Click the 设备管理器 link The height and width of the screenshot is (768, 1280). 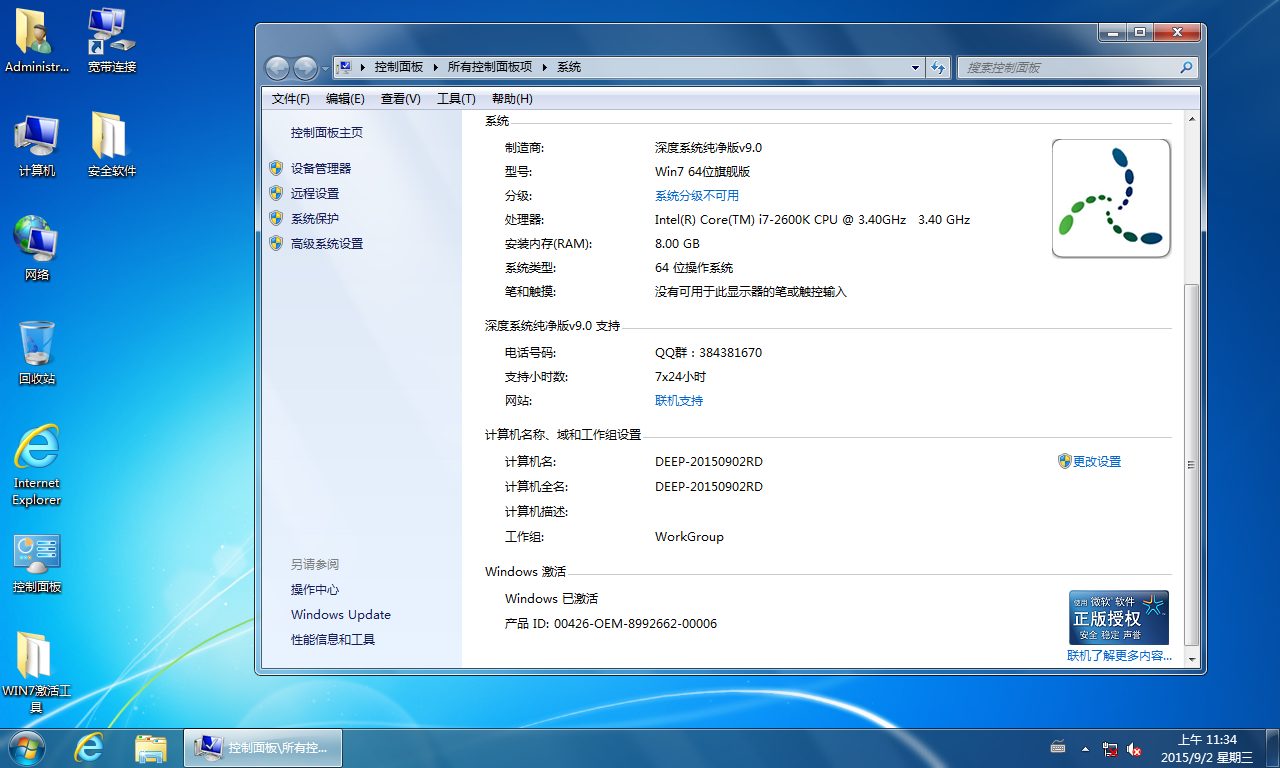pyautogui.click(x=321, y=169)
